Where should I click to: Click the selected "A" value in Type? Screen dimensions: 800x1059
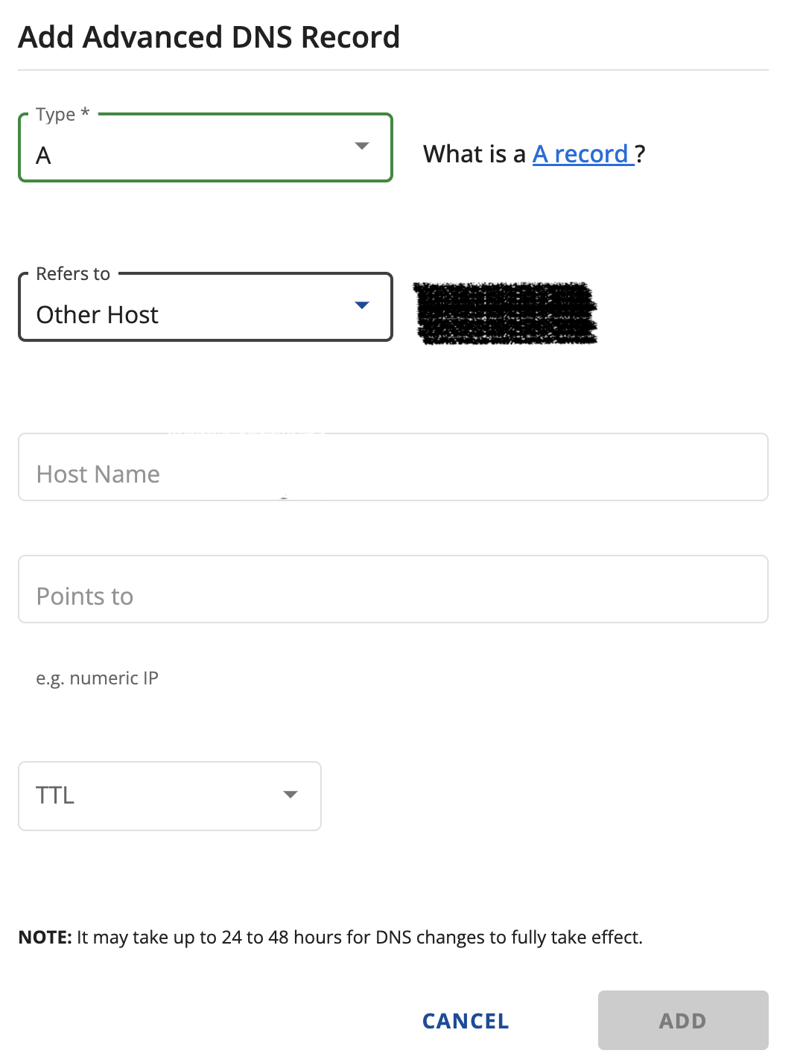[43, 155]
